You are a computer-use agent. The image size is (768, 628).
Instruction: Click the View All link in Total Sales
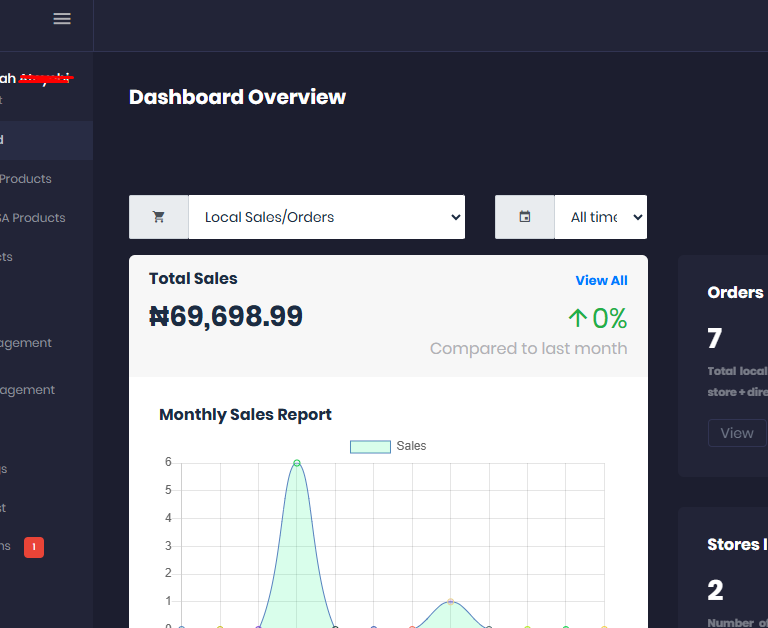coord(601,280)
